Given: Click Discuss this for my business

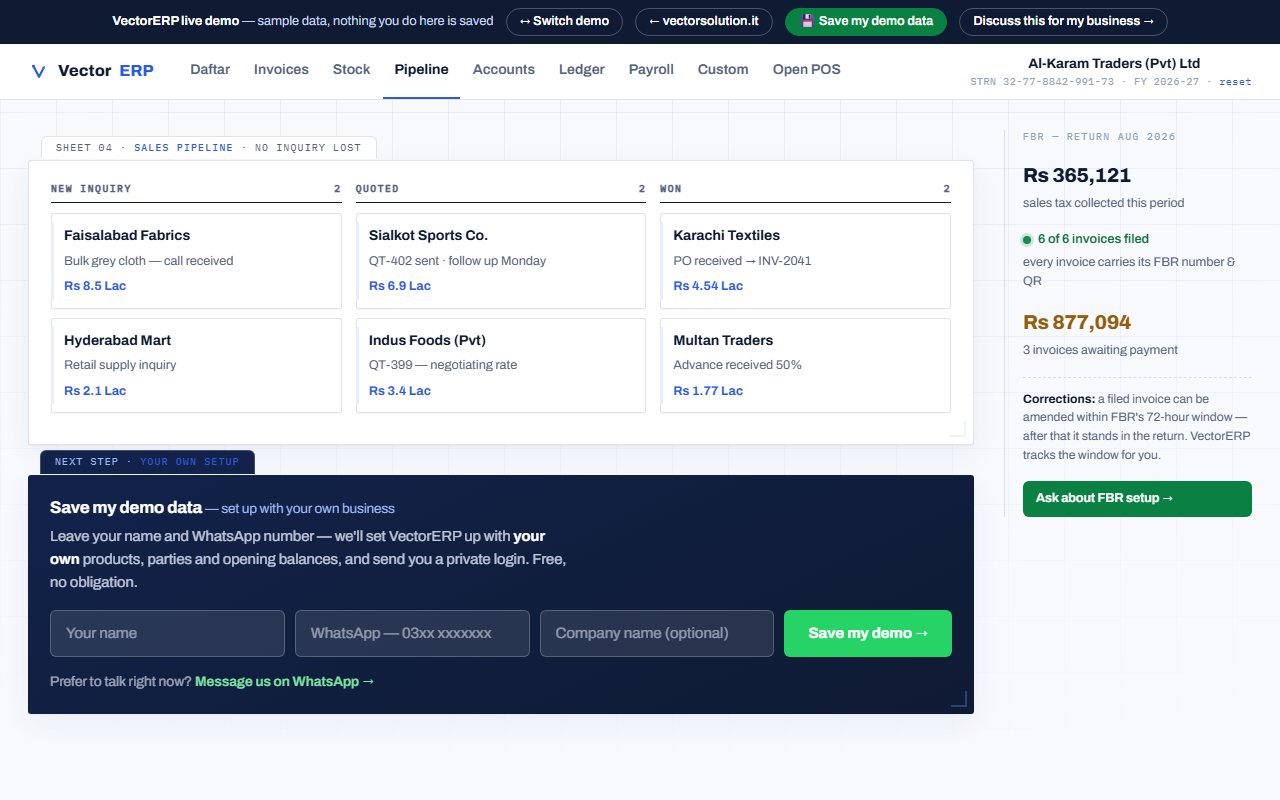Looking at the screenshot, I should pyautogui.click(x=1063, y=21).
